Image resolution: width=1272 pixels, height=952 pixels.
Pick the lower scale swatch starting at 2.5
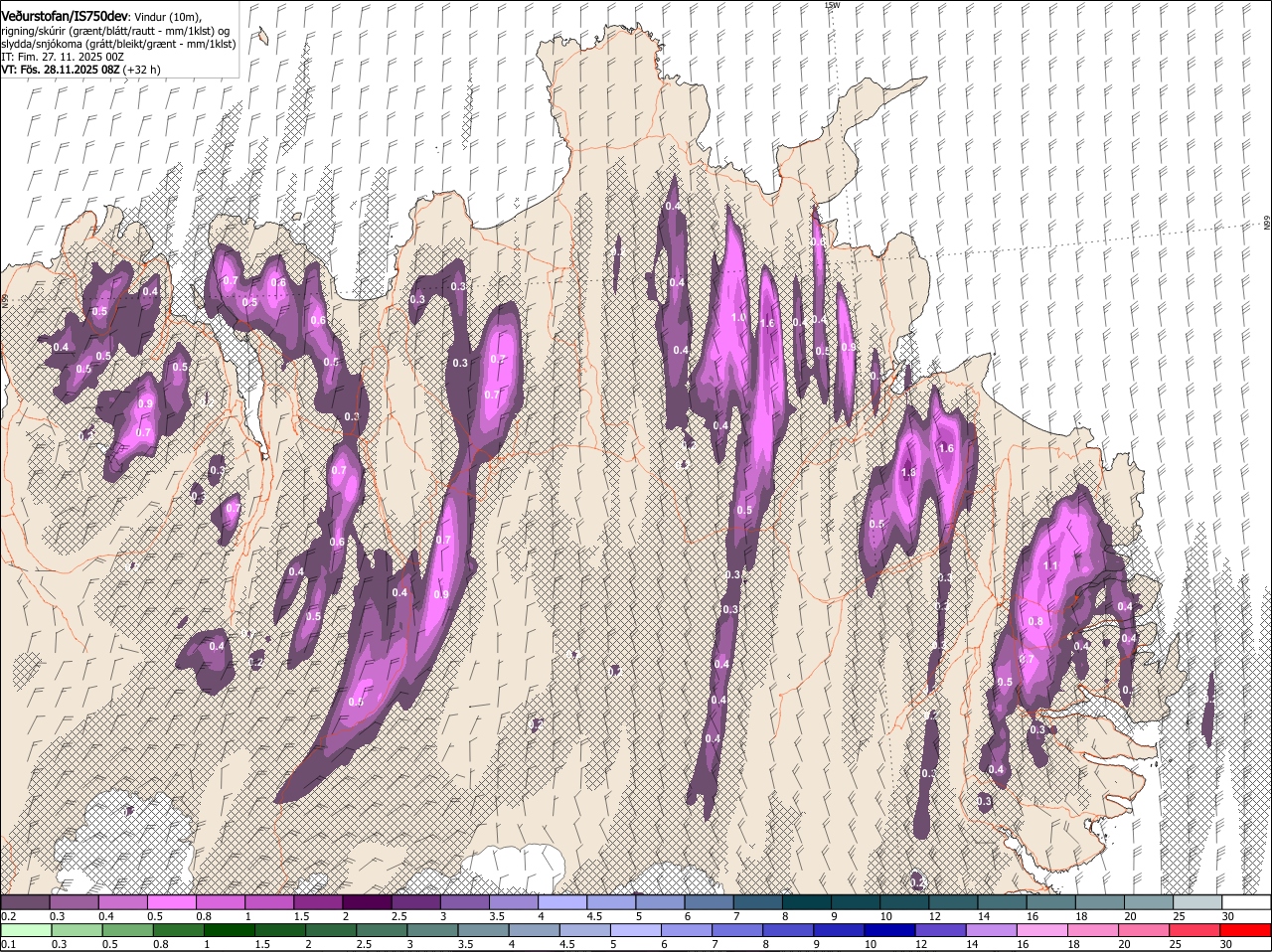383,931
